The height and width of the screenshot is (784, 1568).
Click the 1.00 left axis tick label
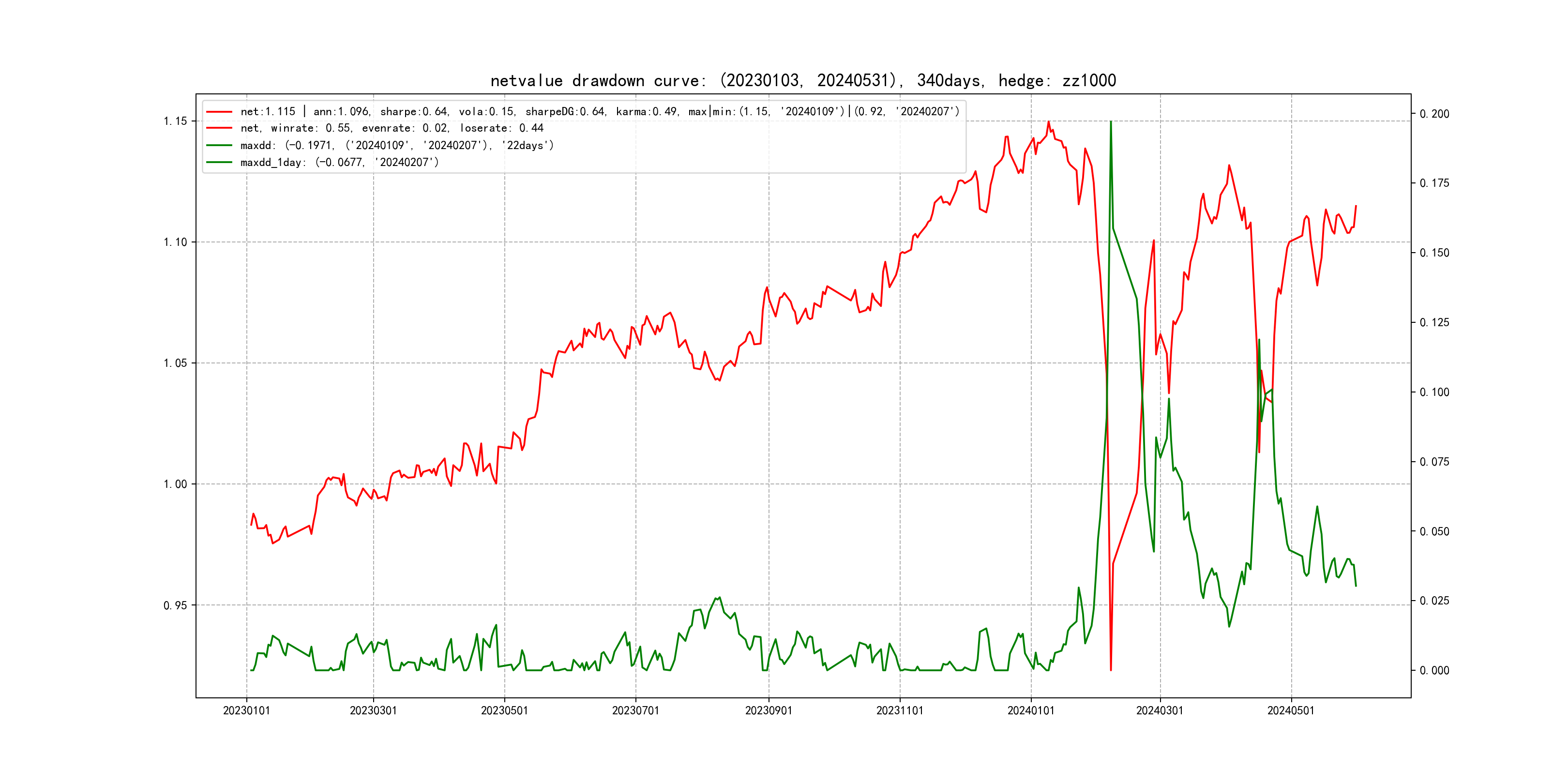point(175,484)
